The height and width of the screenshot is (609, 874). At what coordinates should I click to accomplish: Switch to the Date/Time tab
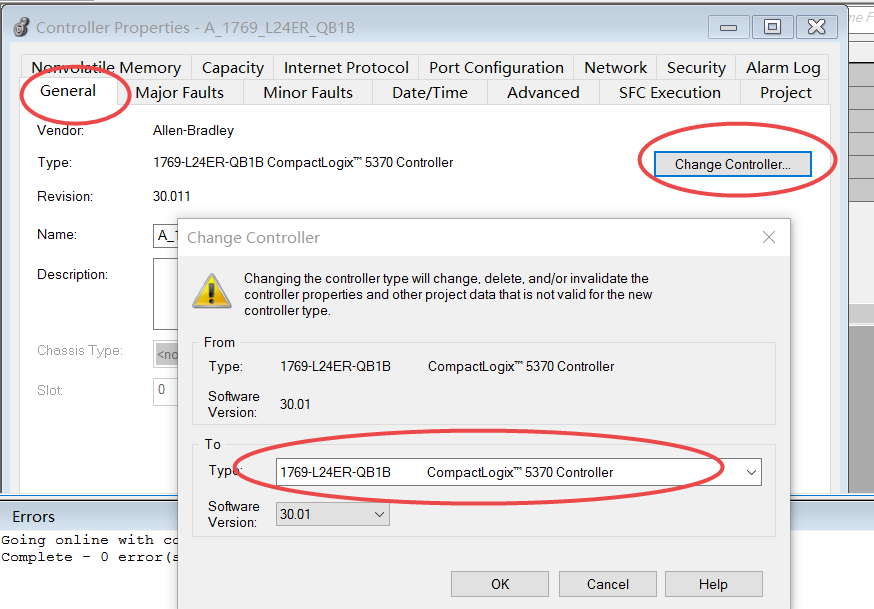coord(430,92)
